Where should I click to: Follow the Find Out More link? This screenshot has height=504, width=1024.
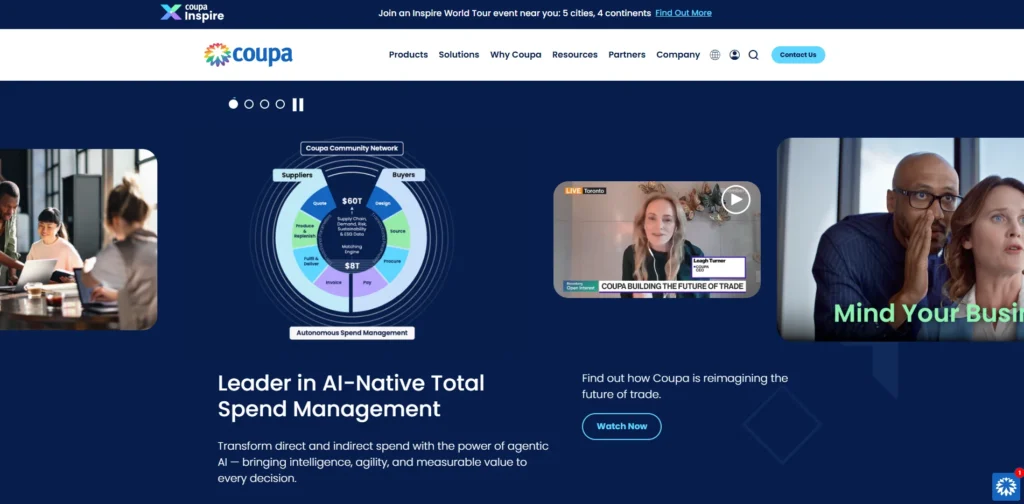683,13
